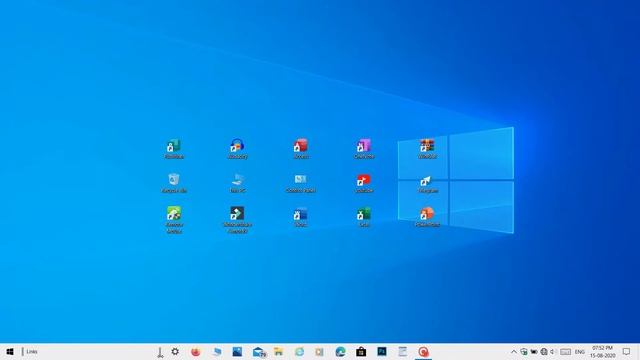Open the notepad-style icon on the taskbar

click(402, 351)
